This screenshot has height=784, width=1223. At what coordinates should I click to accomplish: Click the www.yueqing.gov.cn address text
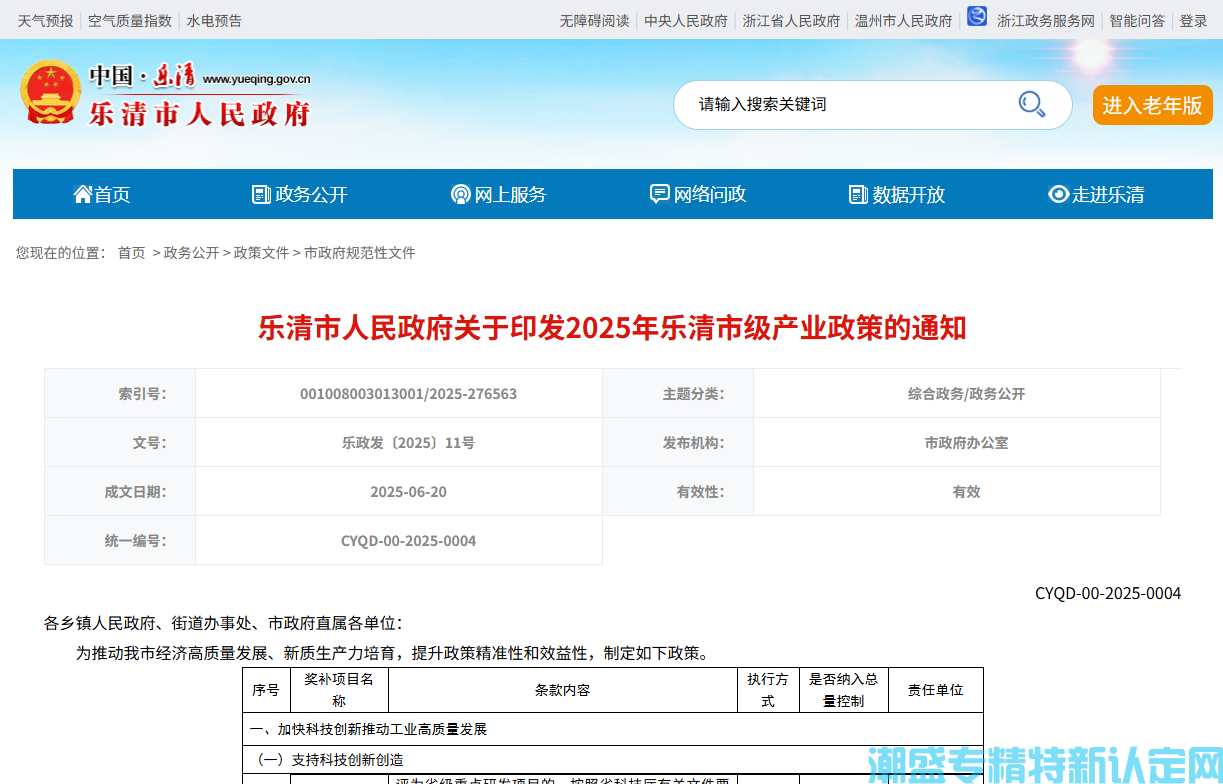click(x=257, y=79)
